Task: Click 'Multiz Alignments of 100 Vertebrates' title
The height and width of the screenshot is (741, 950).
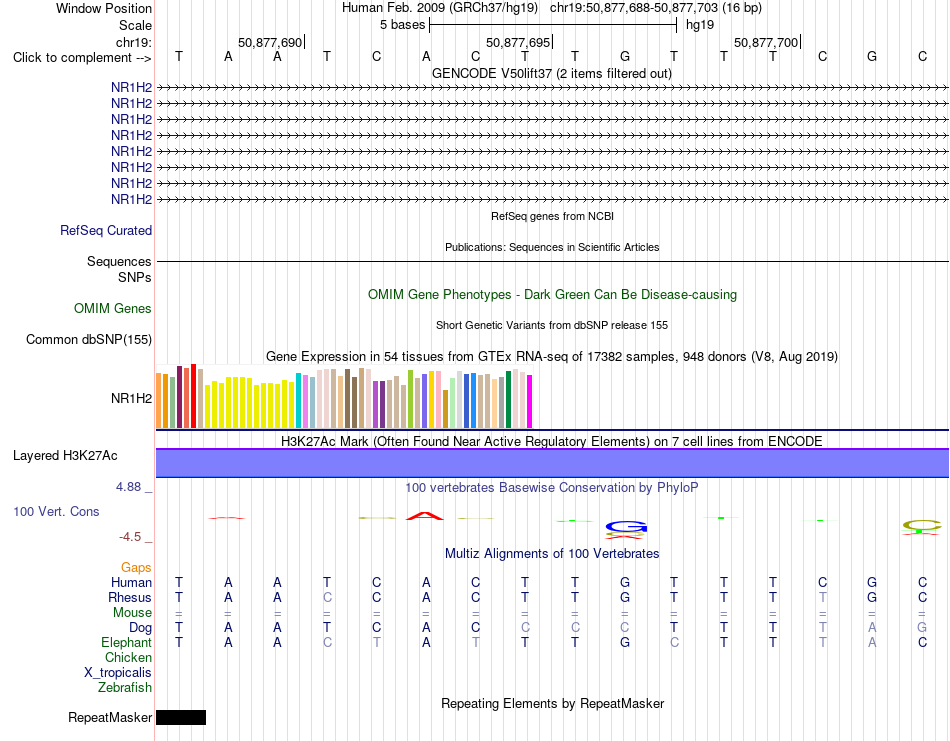Action: click(552, 553)
